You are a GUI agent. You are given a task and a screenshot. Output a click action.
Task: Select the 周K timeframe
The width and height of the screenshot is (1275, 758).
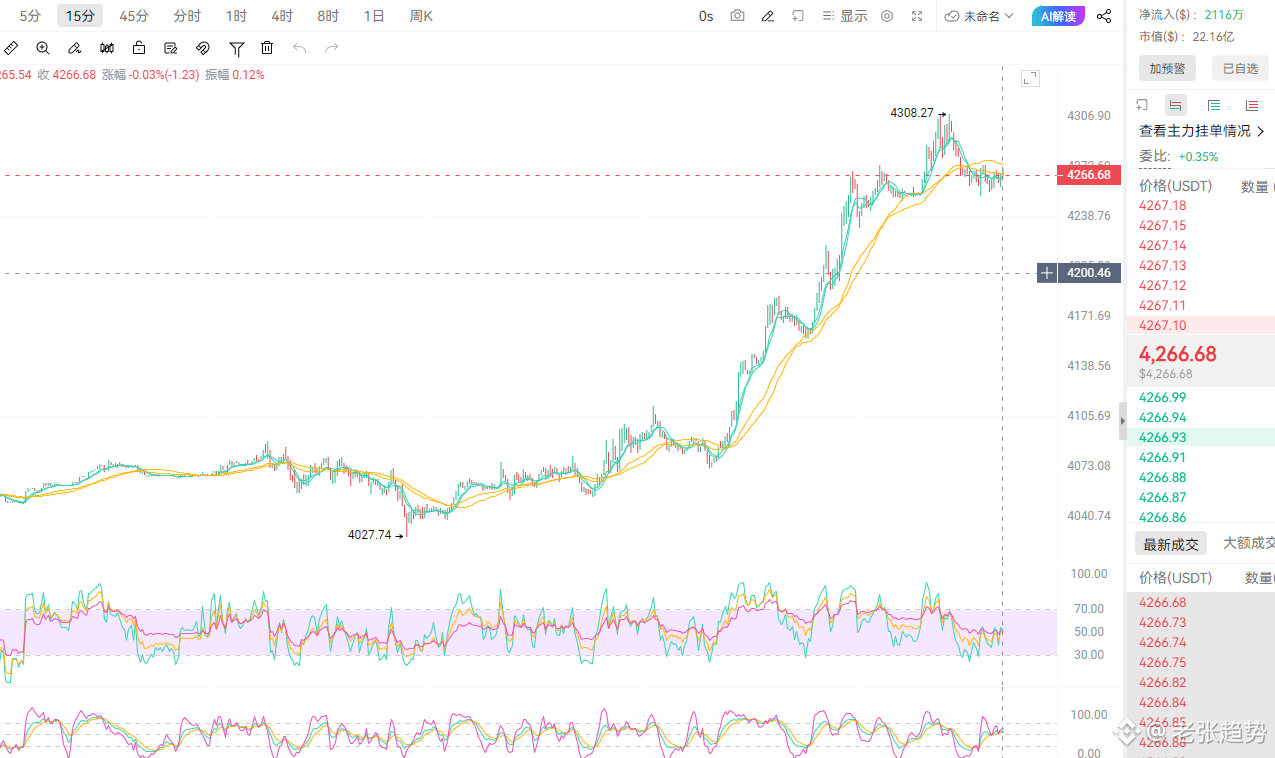click(x=421, y=16)
